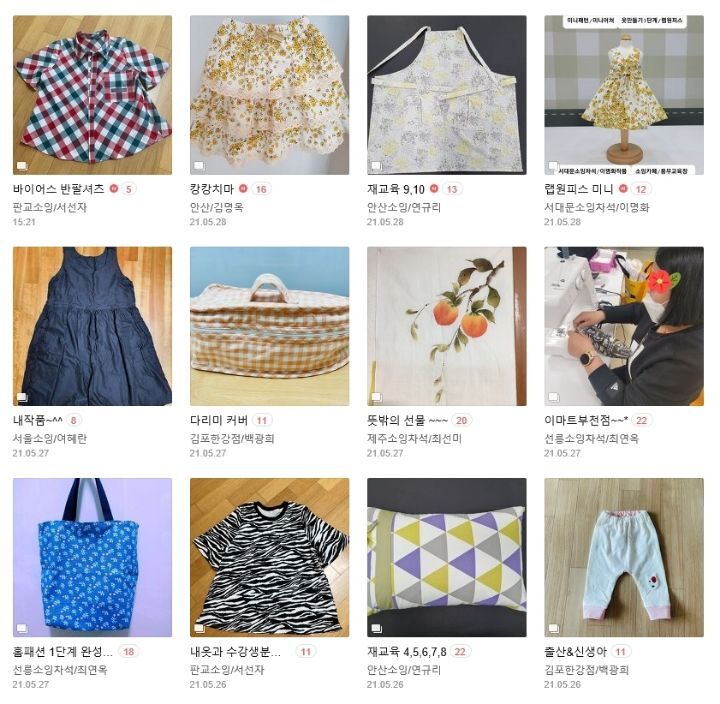Click multi-image icon on baby pants photo
This screenshot has width=720, height=704.
(x=553, y=628)
